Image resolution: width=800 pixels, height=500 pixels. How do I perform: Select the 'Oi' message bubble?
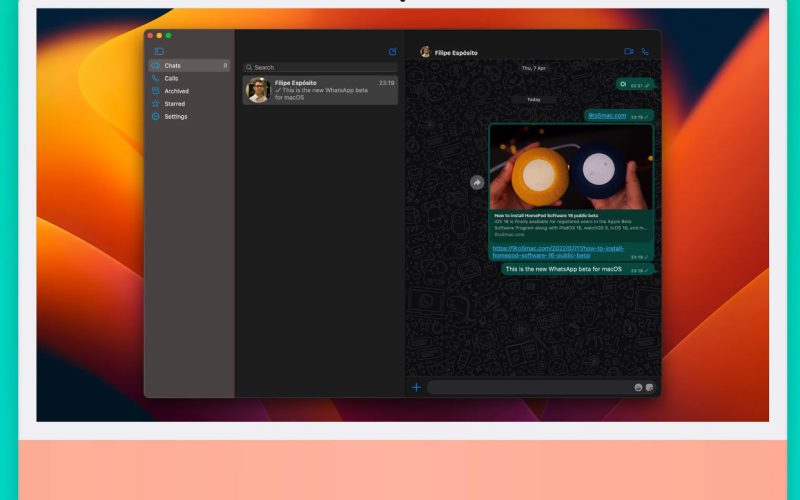(x=635, y=84)
